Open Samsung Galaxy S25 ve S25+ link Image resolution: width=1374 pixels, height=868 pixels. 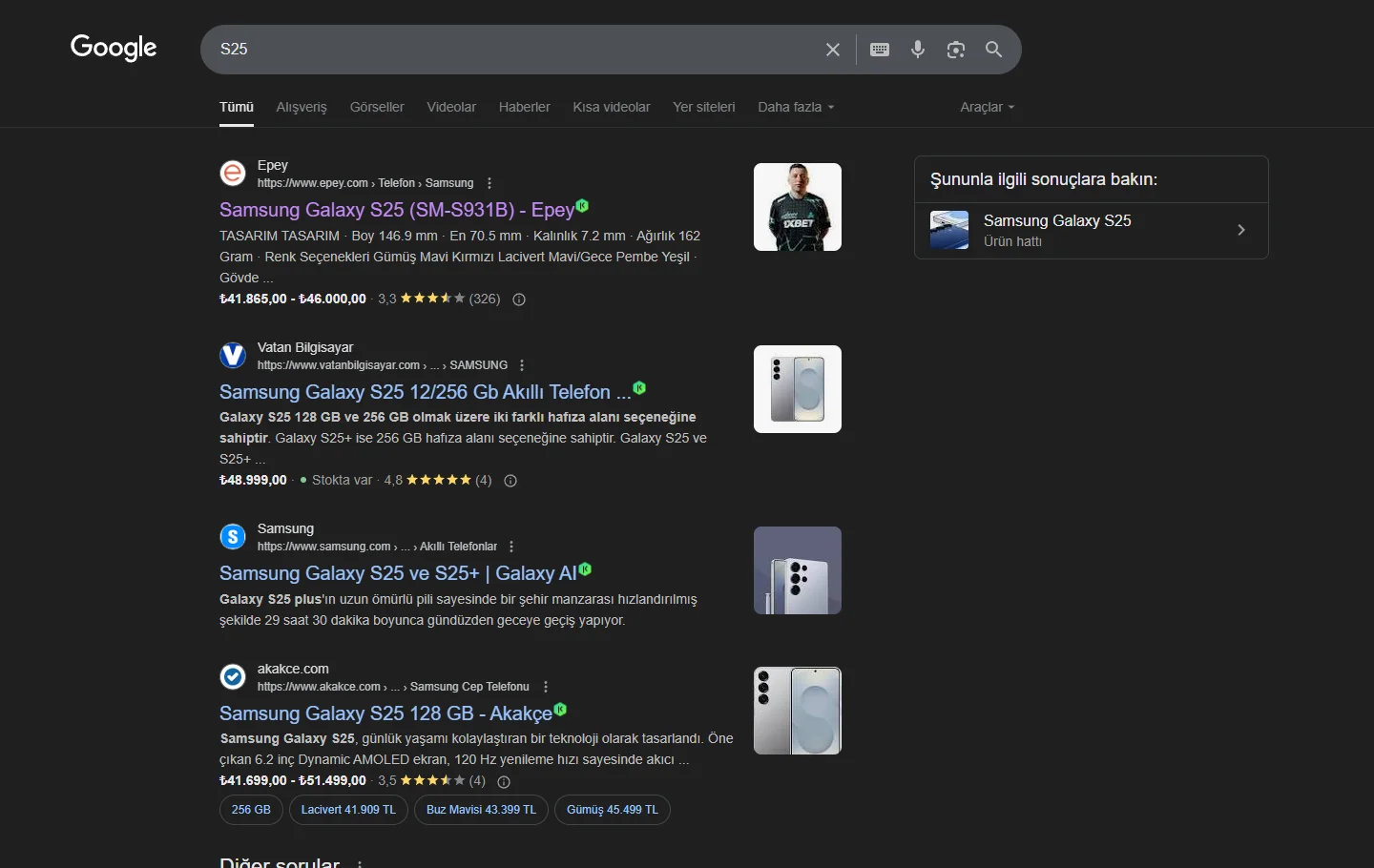point(398,573)
